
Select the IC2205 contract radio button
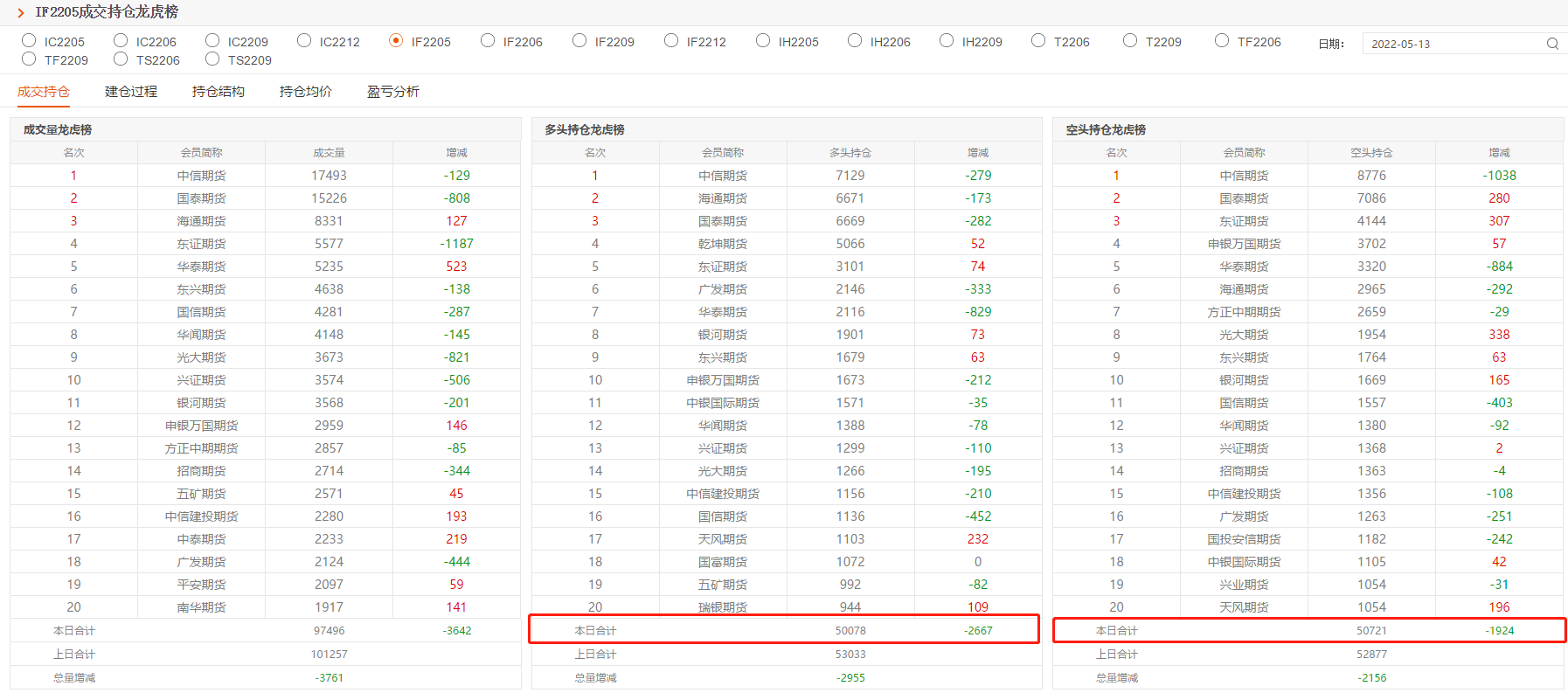click(30, 40)
